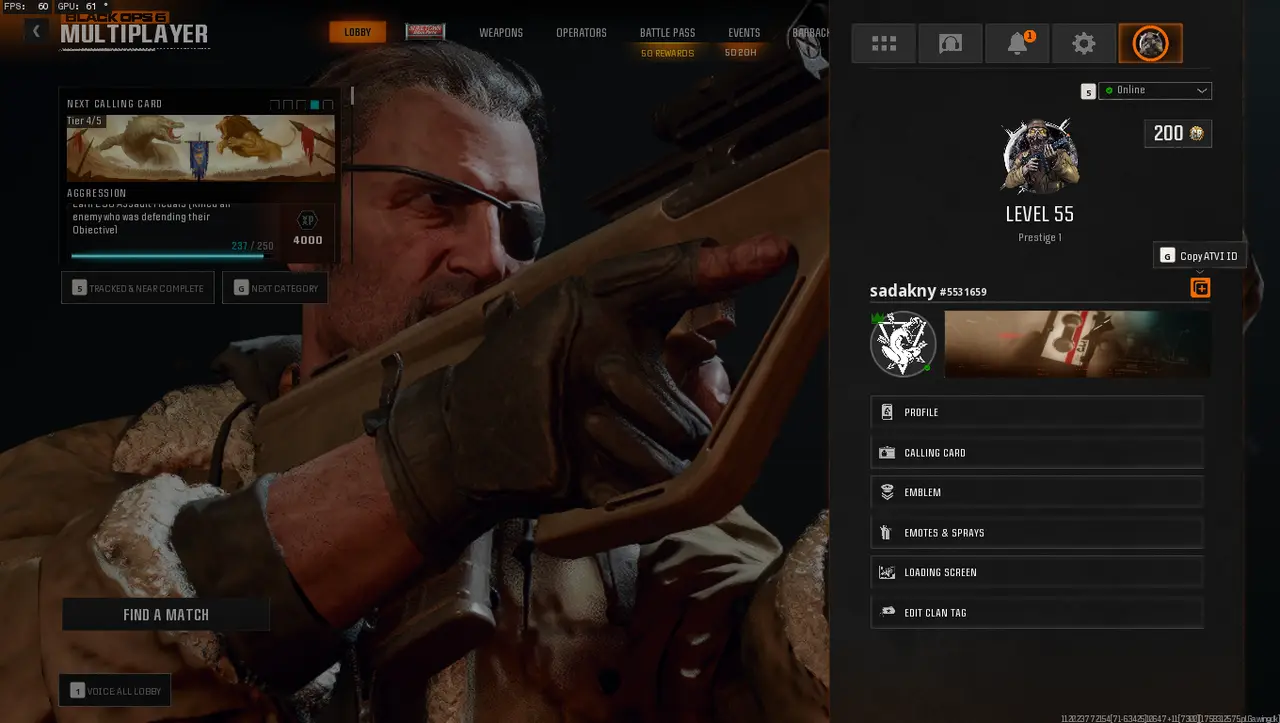Click the AGGRESSION challenge category heading
Viewport: 1280px width, 723px height.
97,193
